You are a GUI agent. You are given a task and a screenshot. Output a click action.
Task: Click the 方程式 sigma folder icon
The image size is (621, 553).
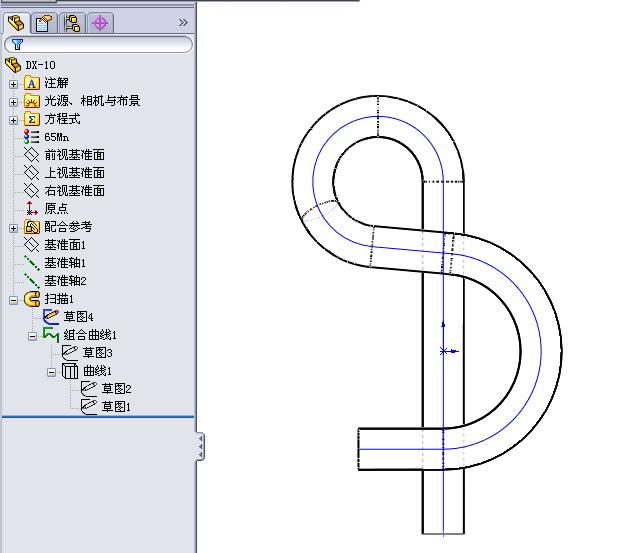pos(32,119)
